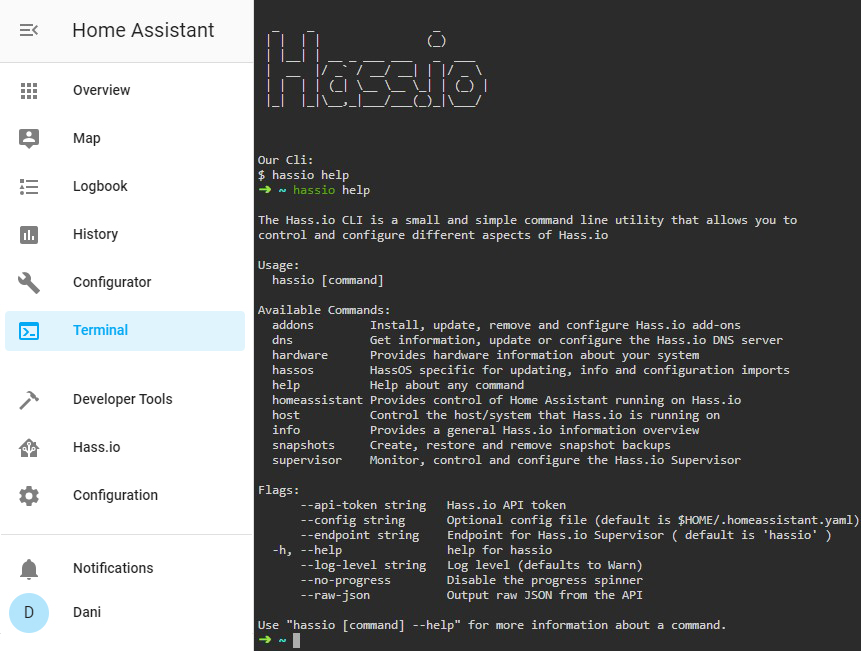The width and height of the screenshot is (861, 651).
Task: Click the 'hardware' command in the terminal
Action: [300, 355]
